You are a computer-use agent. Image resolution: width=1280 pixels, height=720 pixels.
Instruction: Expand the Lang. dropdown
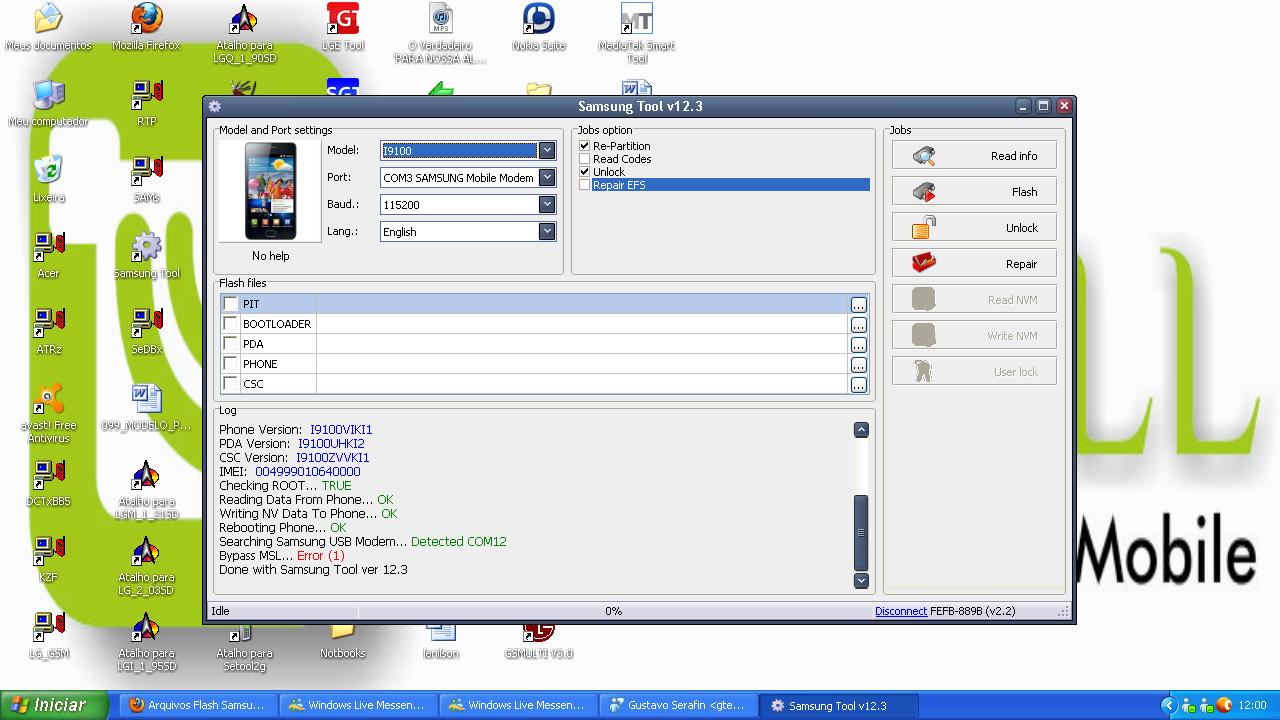click(x=547, y=232)
